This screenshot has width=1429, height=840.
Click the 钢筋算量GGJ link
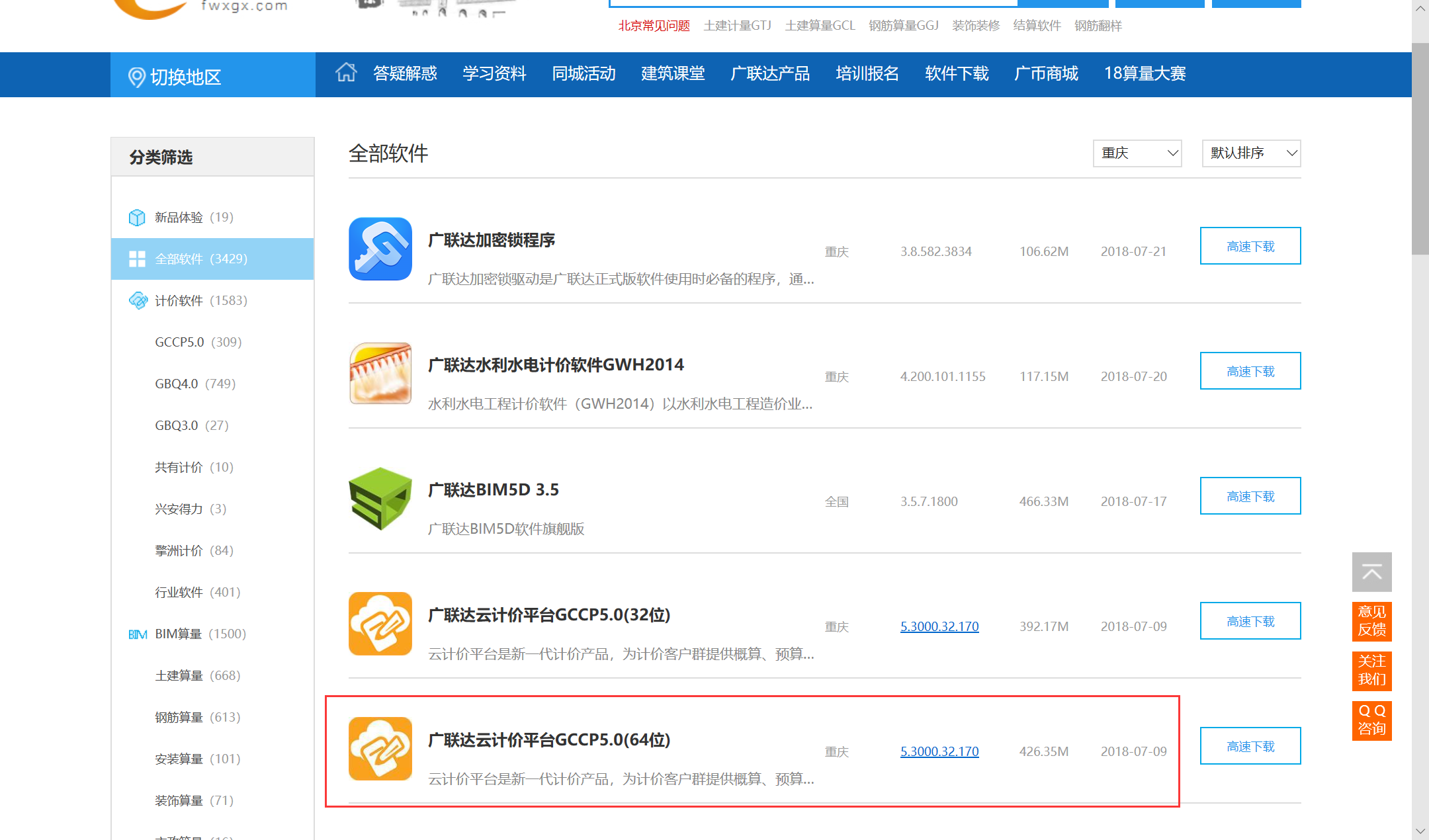(x=903, y=26)
